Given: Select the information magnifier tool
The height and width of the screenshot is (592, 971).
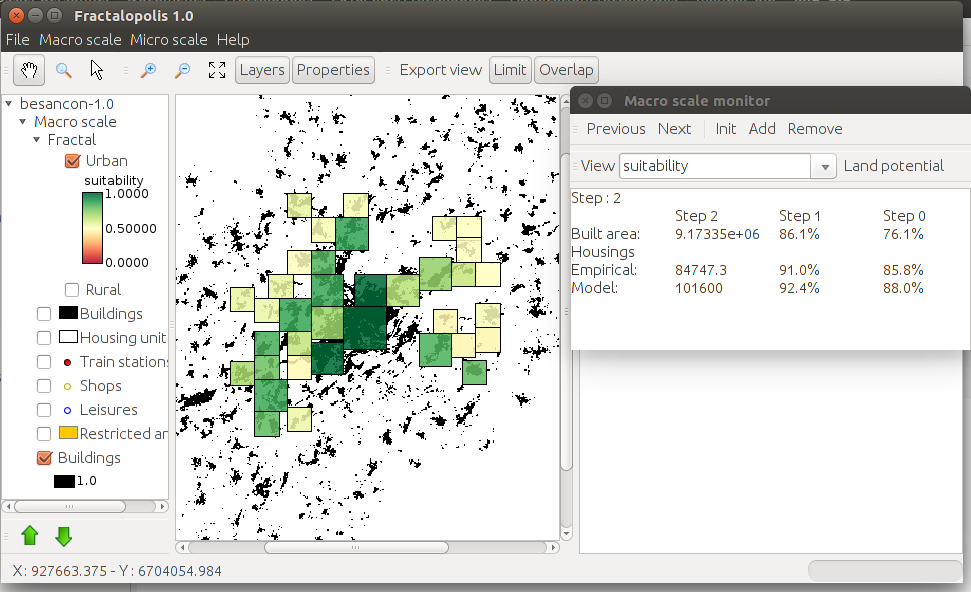Looking at the screenshot, I should point(64,70).
